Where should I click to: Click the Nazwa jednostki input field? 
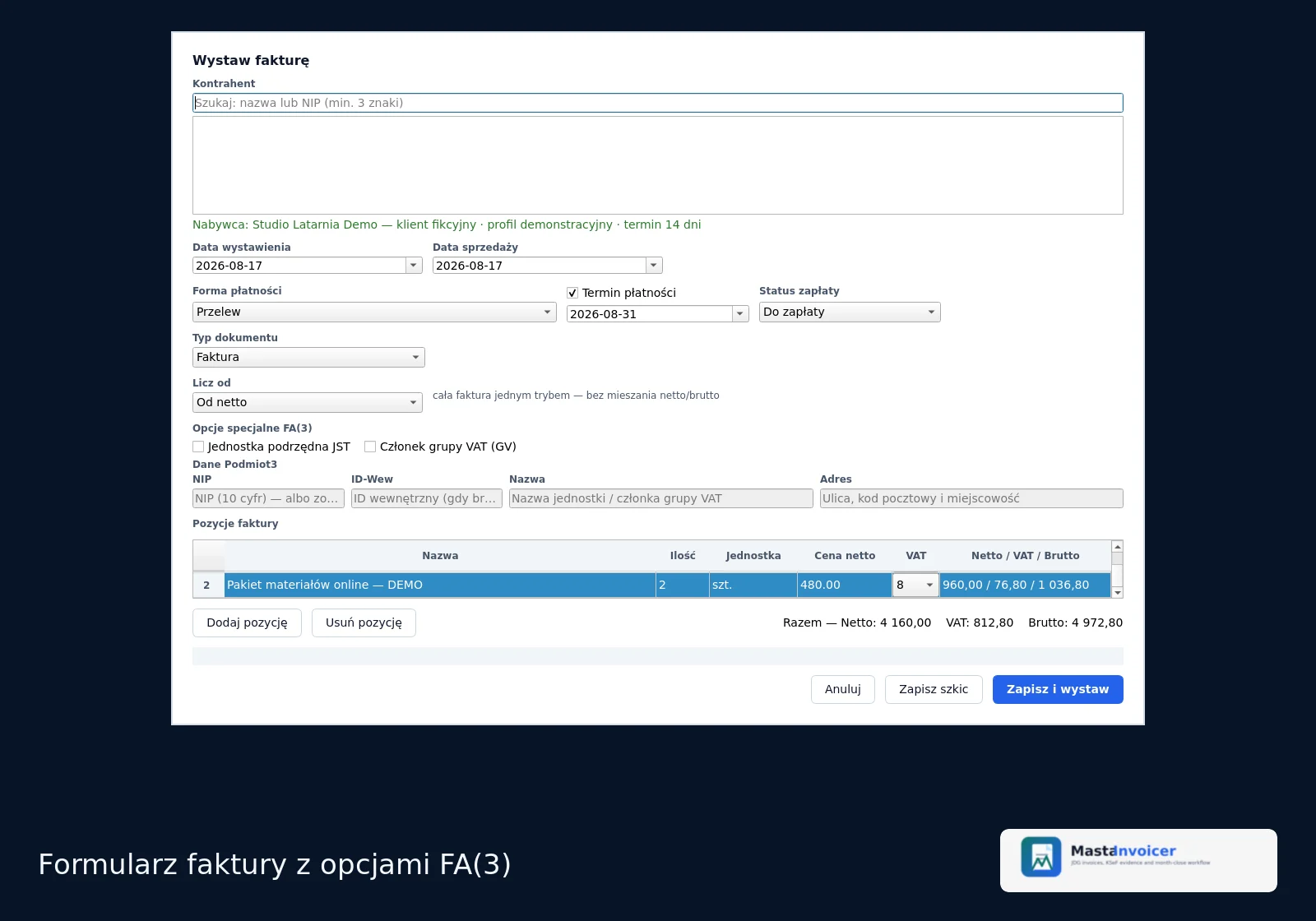click(x=660, y=498)
